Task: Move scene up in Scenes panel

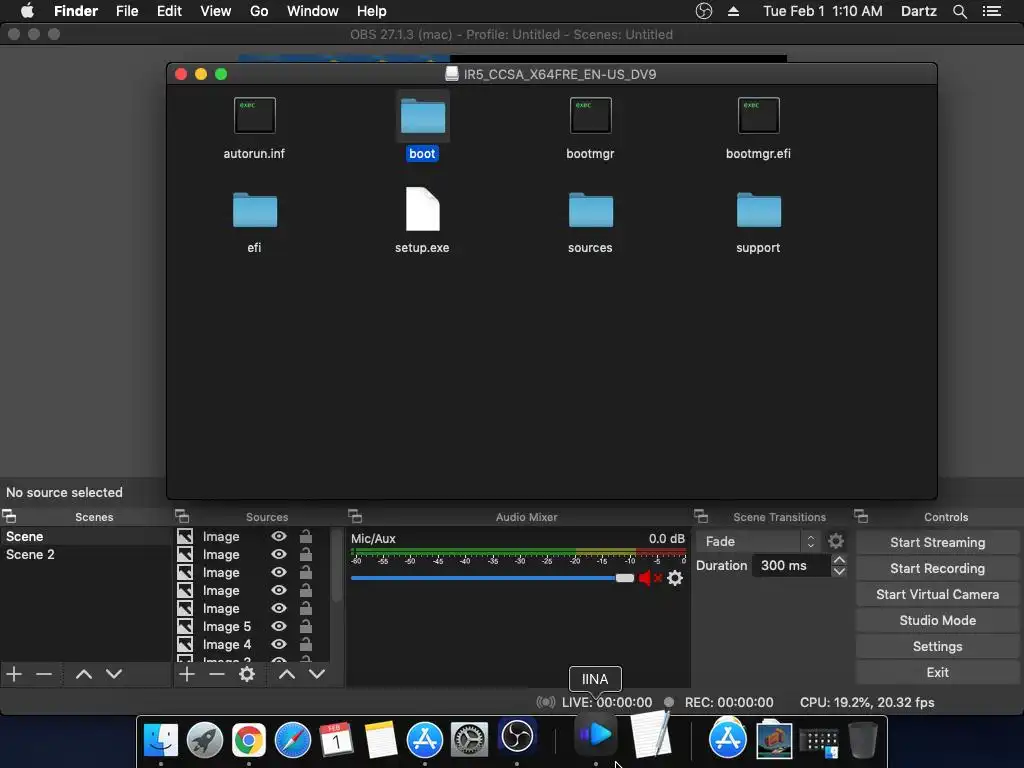Action: [x=84, y=674]
